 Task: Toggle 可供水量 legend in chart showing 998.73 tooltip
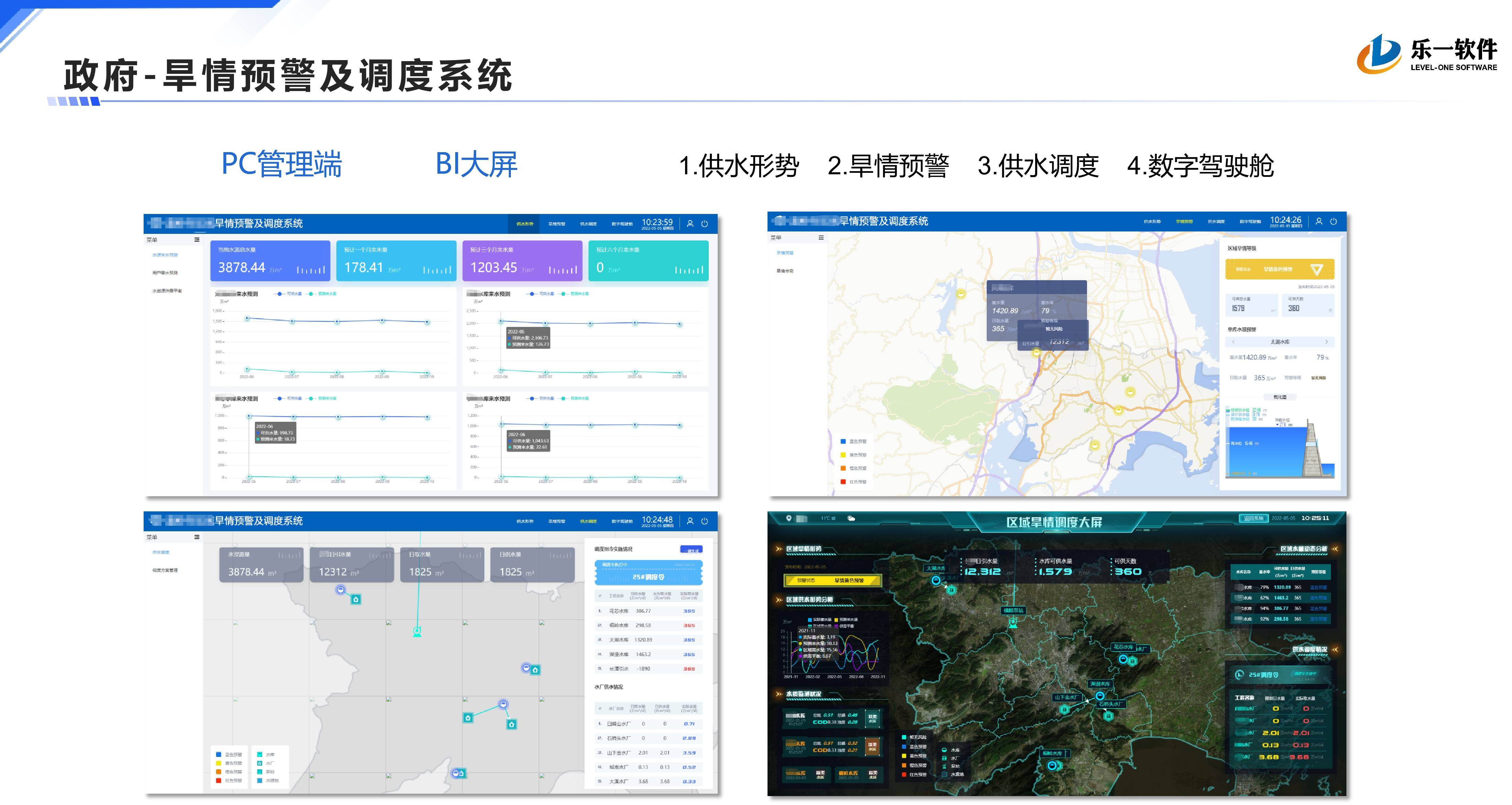tap(288, 398)
